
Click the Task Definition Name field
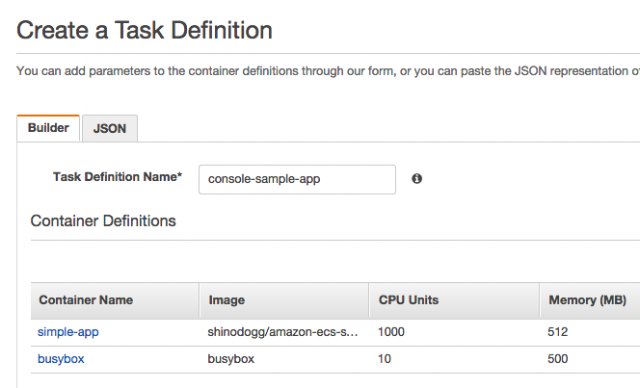pyautogui.click(x=297, y=179)
